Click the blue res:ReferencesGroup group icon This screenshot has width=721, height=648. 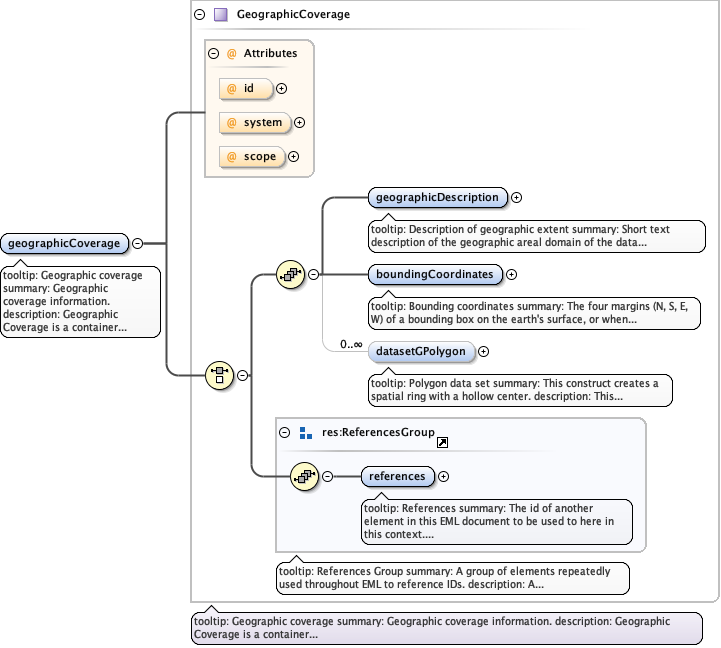[305, 433]
